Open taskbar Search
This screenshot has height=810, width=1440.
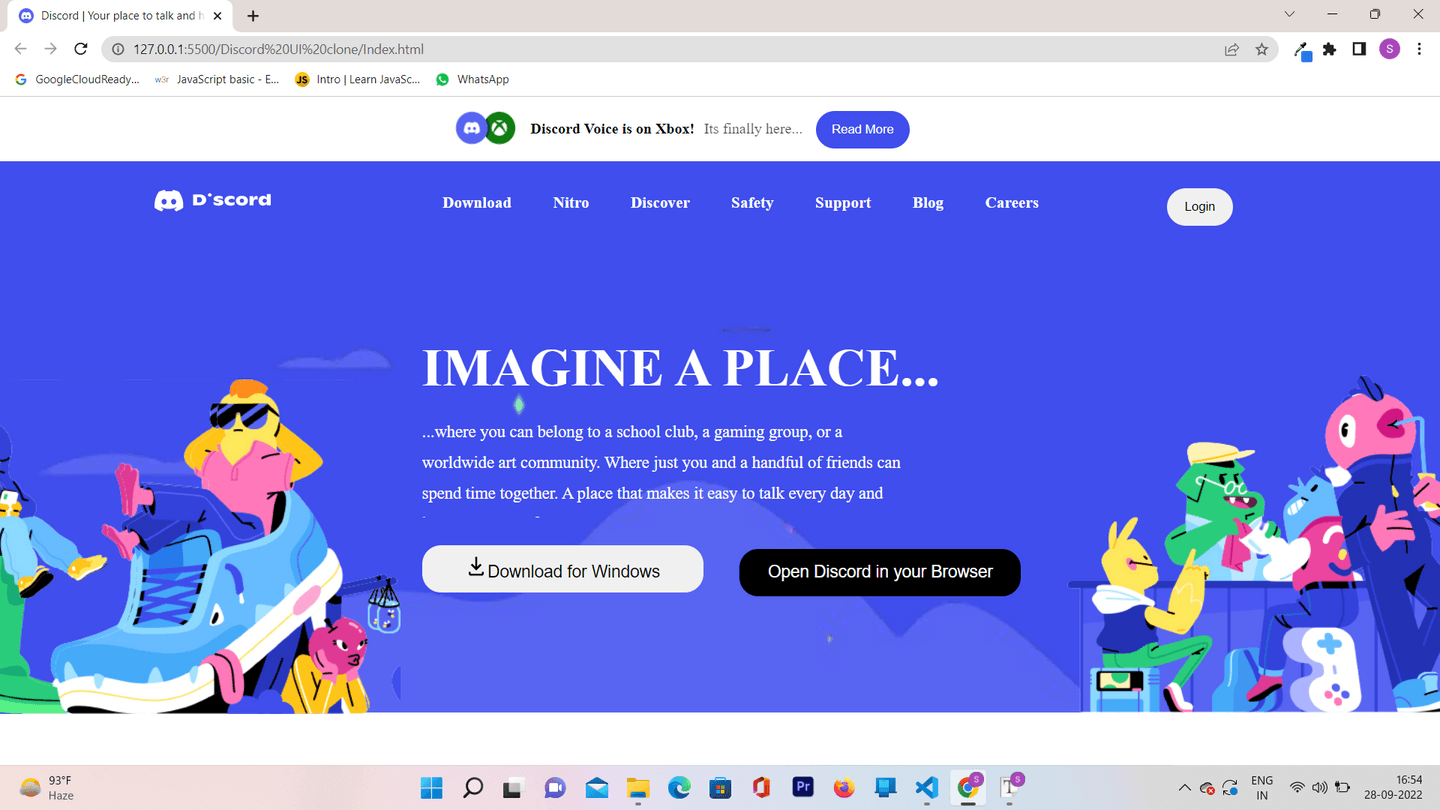pyautogui.click(x=473, y=788)
